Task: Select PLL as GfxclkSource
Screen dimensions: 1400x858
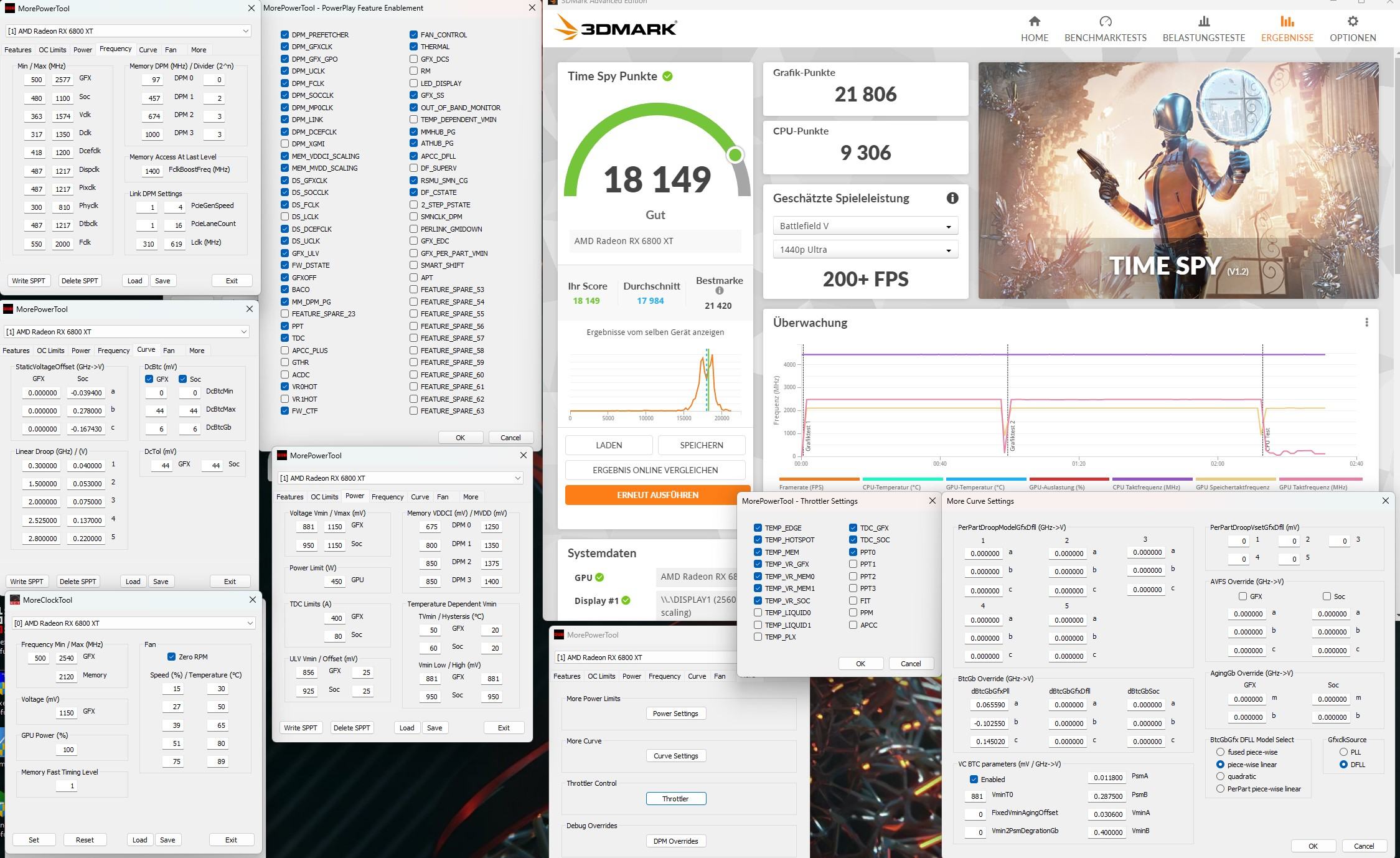Action: point(1343,752)
